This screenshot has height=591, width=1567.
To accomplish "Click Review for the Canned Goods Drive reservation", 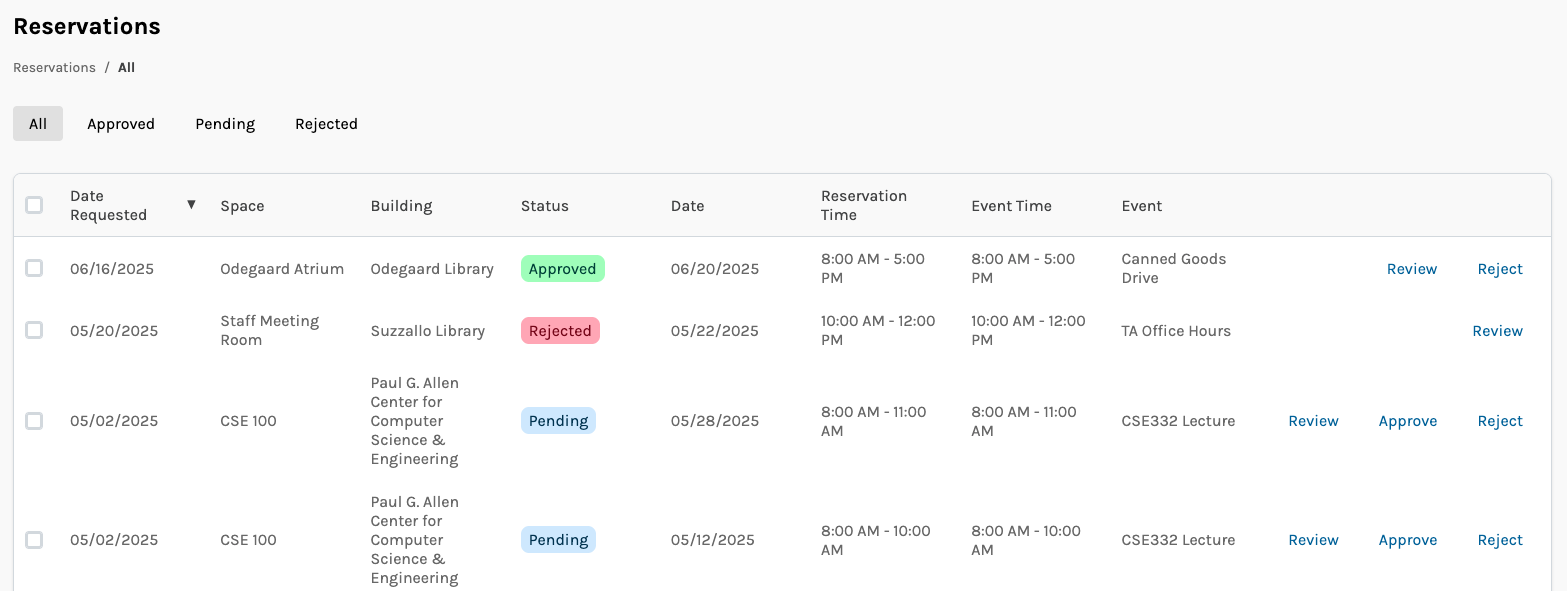I will tap(1411, 268).
